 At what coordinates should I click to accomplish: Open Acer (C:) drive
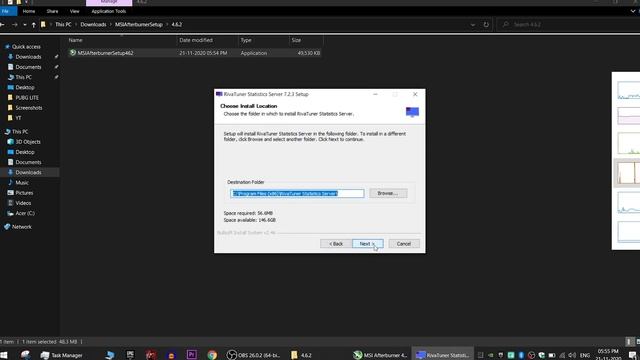pyautogui.click(x=25, y=213)
